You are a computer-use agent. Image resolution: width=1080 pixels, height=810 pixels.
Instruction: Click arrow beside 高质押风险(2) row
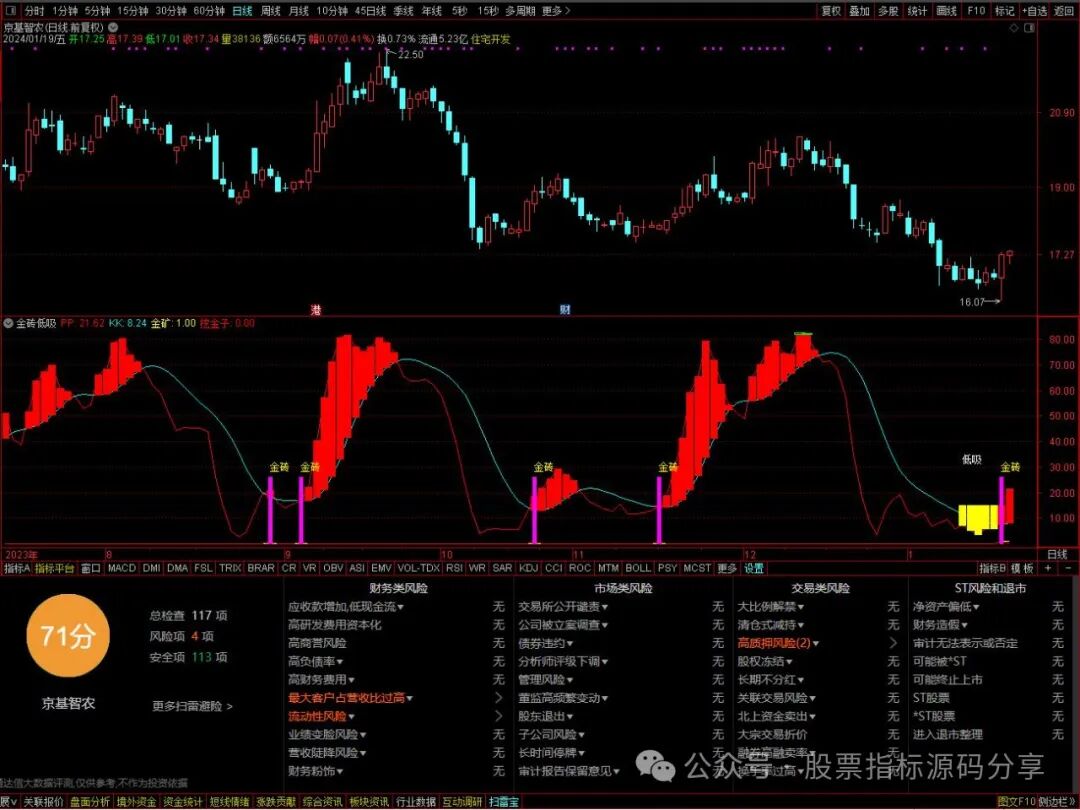894,643
